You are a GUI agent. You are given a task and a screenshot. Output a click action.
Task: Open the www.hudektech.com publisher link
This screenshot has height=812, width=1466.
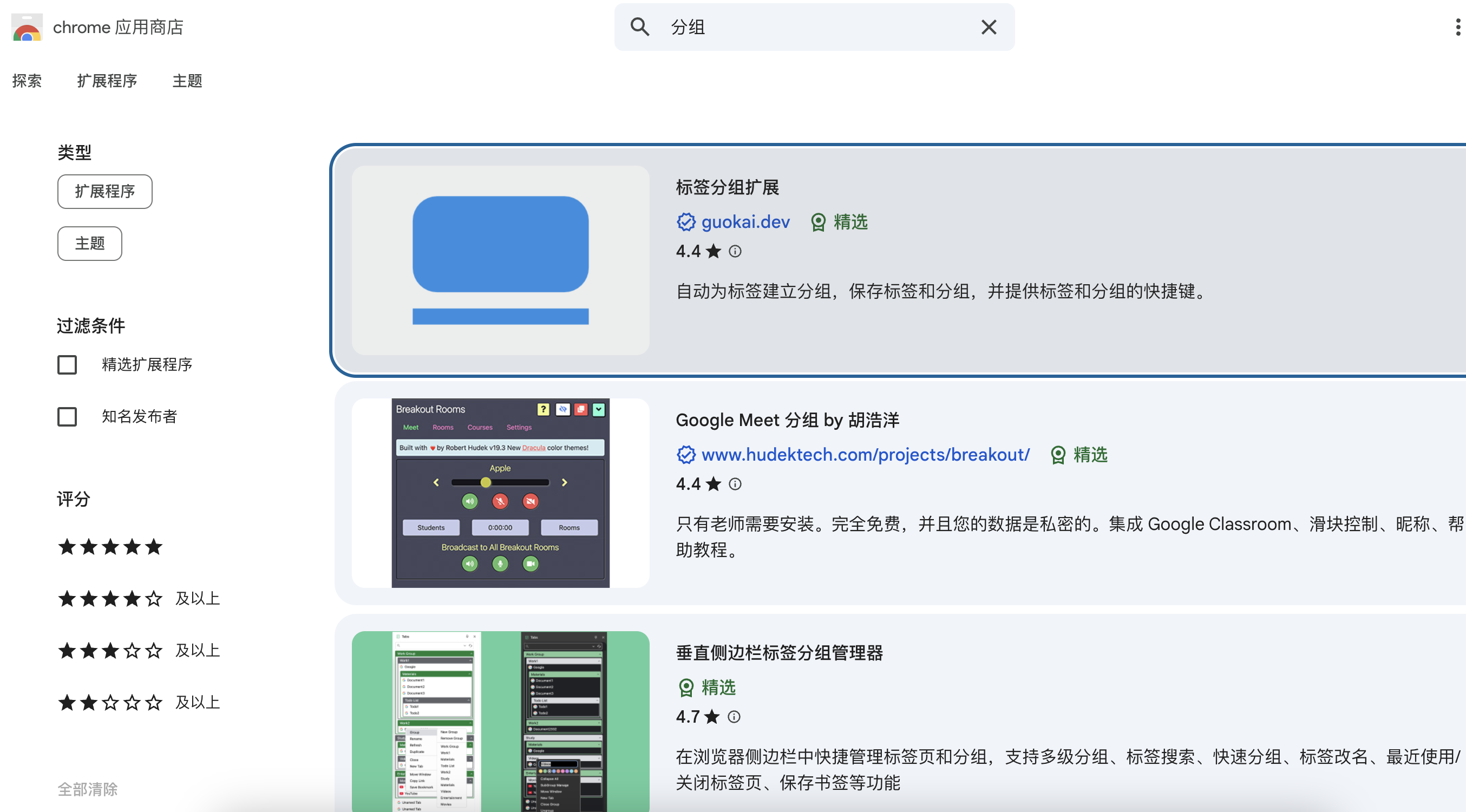pos(865,455)
